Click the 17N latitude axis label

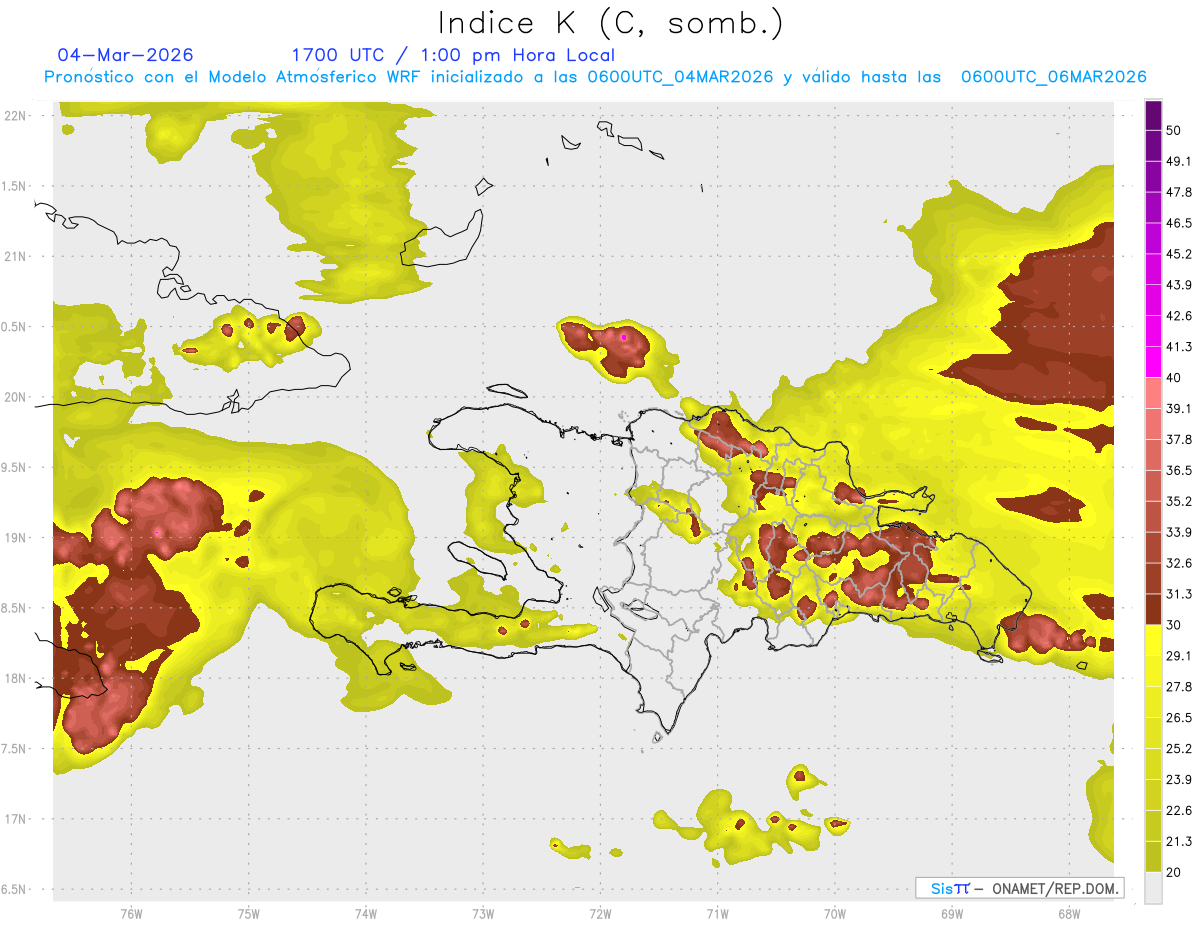15,819
